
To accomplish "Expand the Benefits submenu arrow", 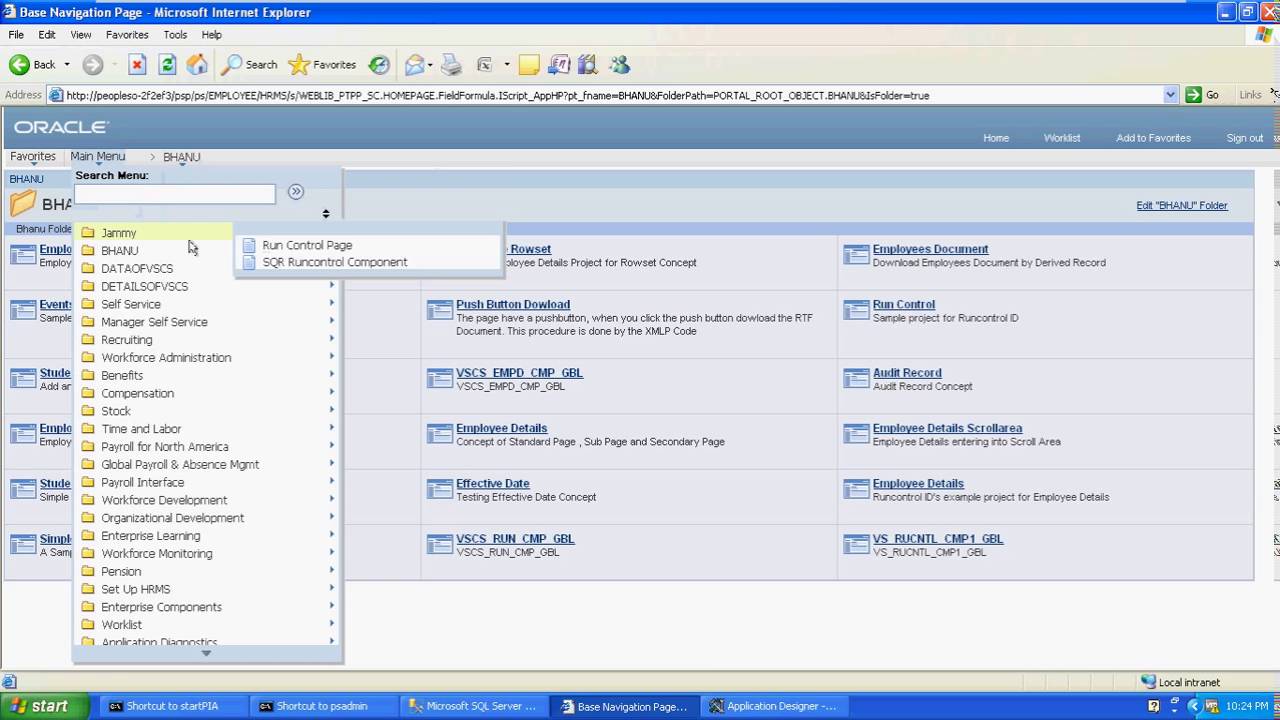I will [x=332, y=374].
